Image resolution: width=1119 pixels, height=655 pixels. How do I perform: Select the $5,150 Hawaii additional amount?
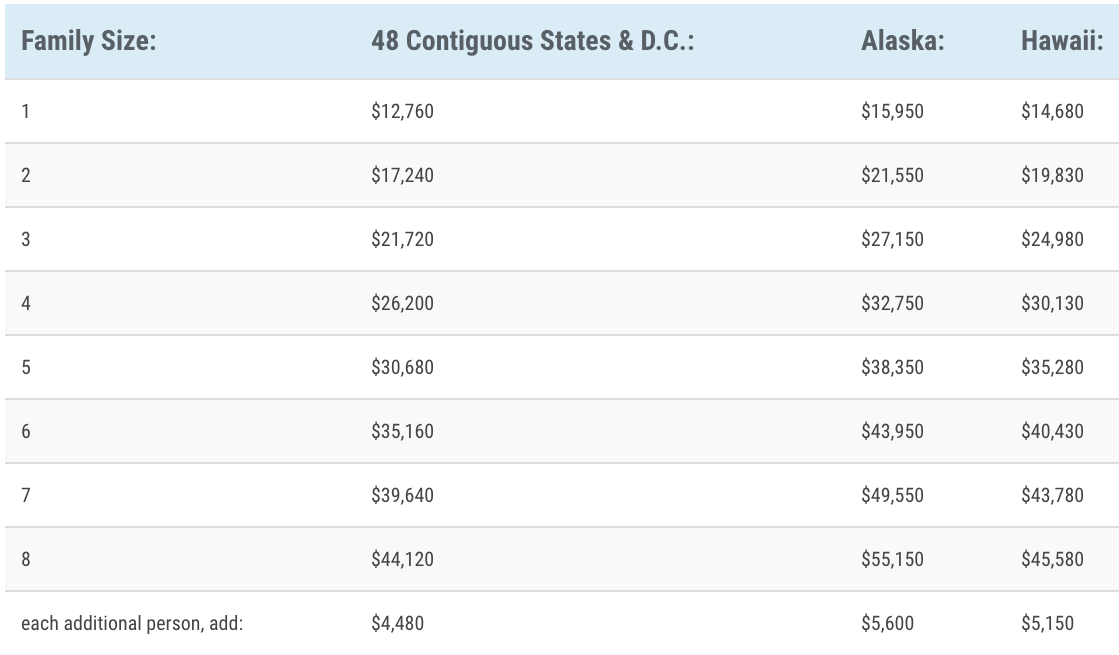click(x=1047, y=624)
